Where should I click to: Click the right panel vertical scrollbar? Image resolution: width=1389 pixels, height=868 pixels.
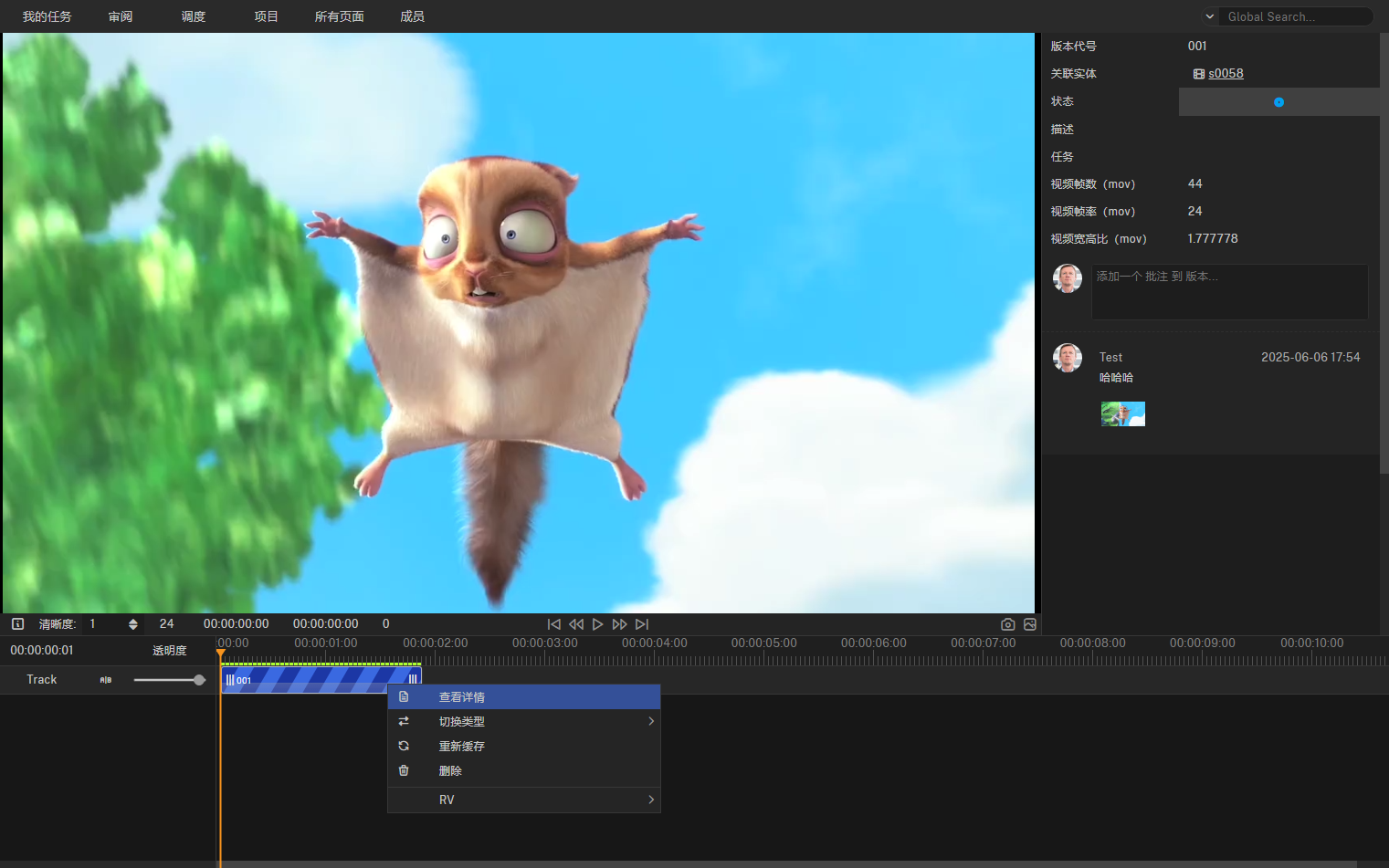pyautogui.click(x=1384, y=254)
